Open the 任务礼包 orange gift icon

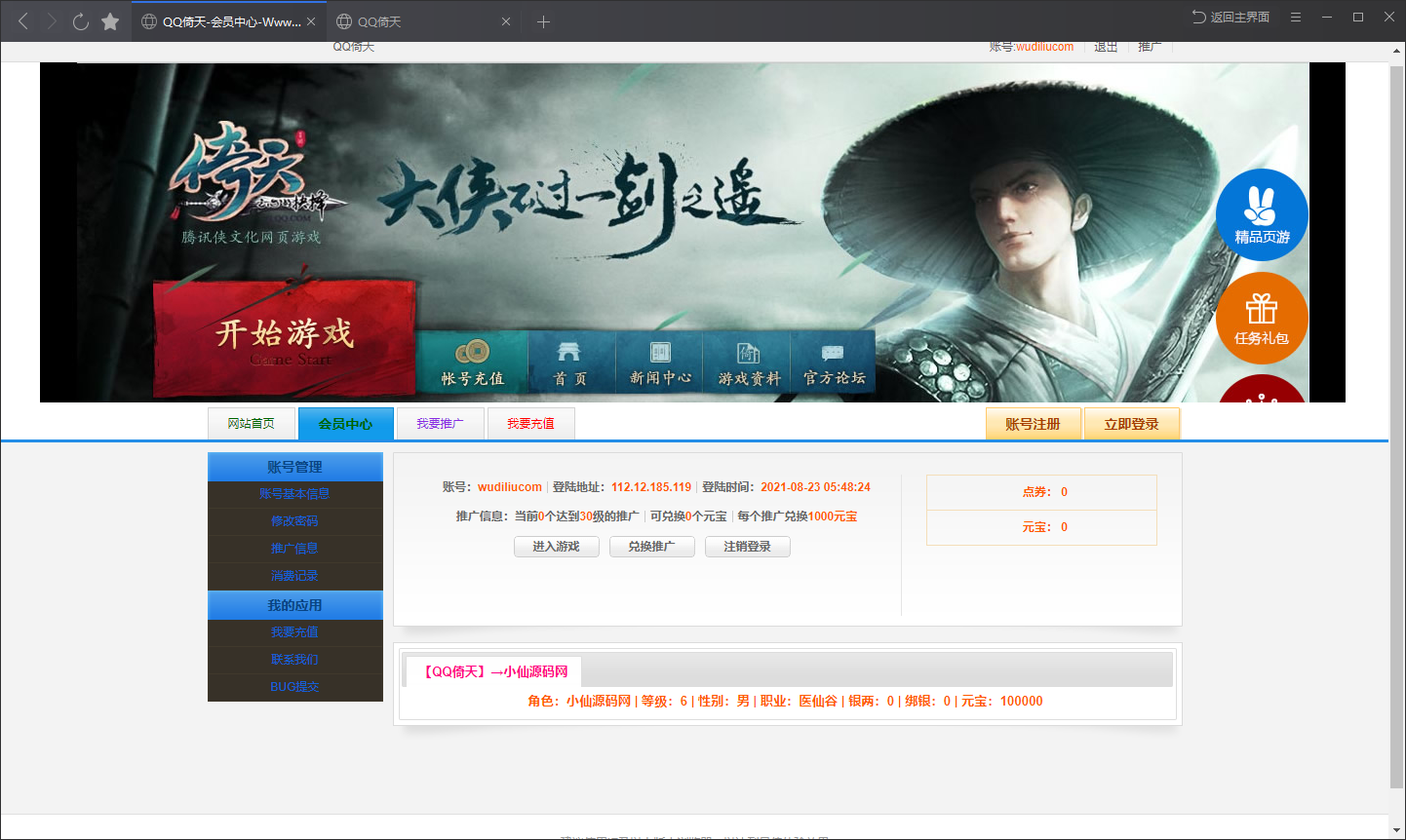click(x=1262, y=319)
